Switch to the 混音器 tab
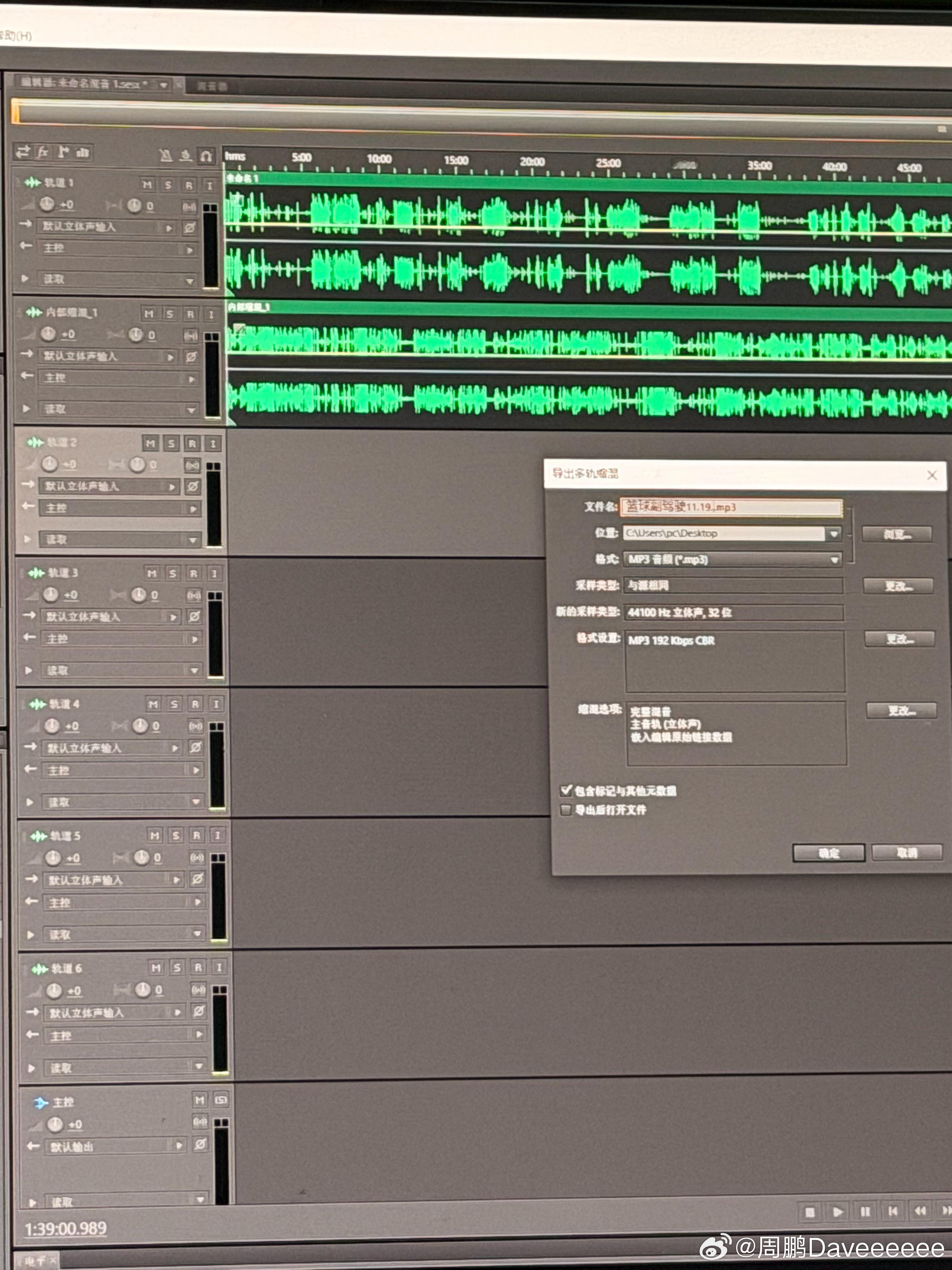The height and width of the screenshot is (1270, 952). click(x=212, y=86)
